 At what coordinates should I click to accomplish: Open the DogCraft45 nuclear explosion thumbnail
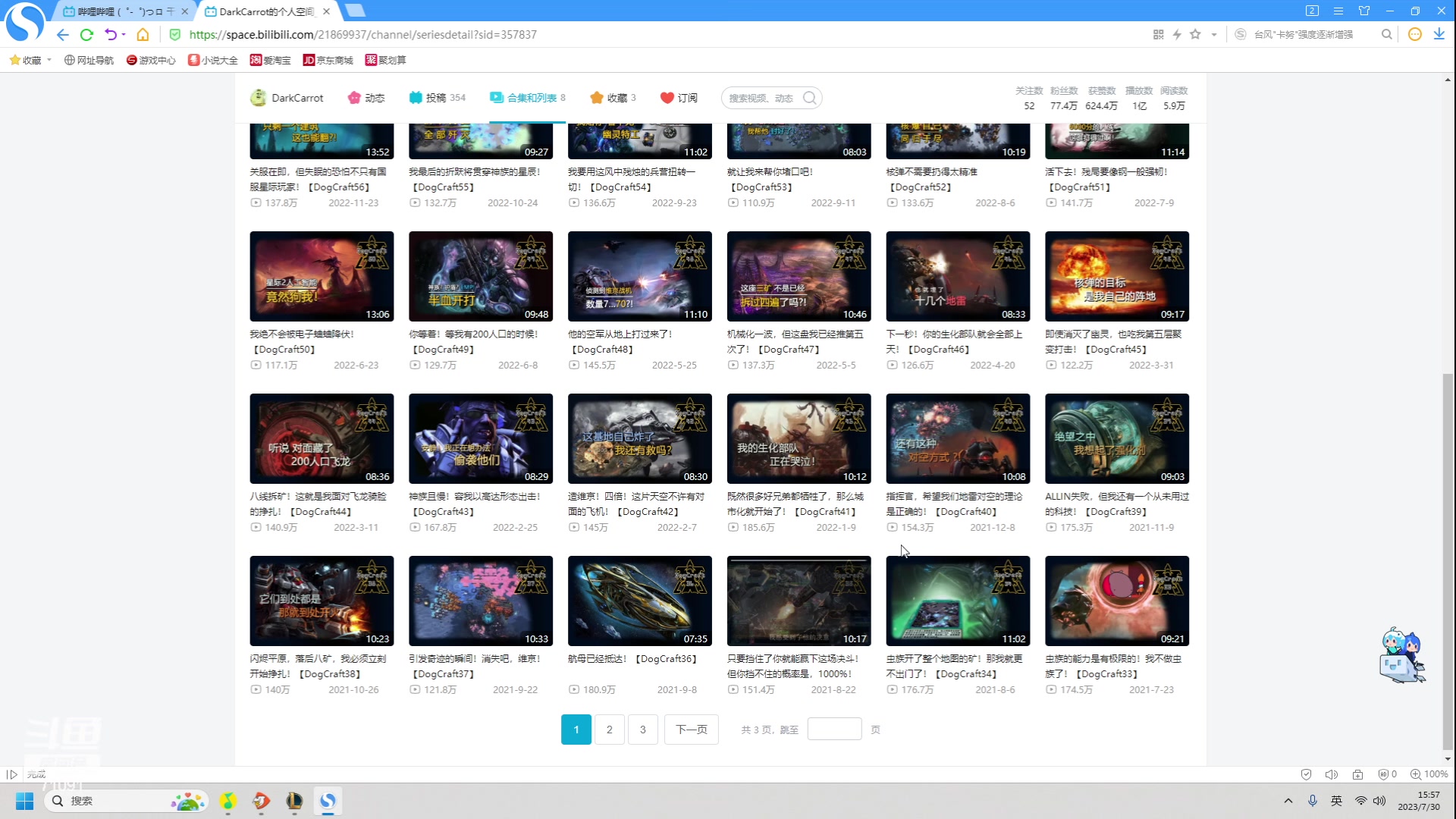click(1117, 276)
